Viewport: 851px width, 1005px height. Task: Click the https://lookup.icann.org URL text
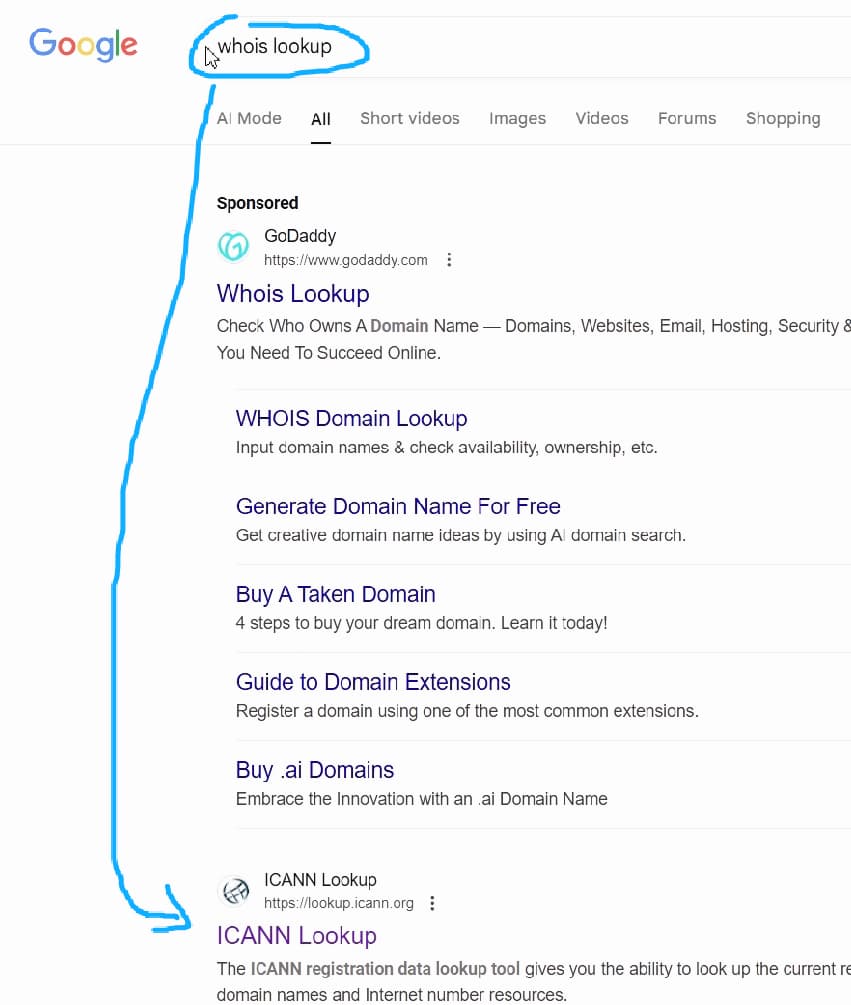tap(339, 904)
